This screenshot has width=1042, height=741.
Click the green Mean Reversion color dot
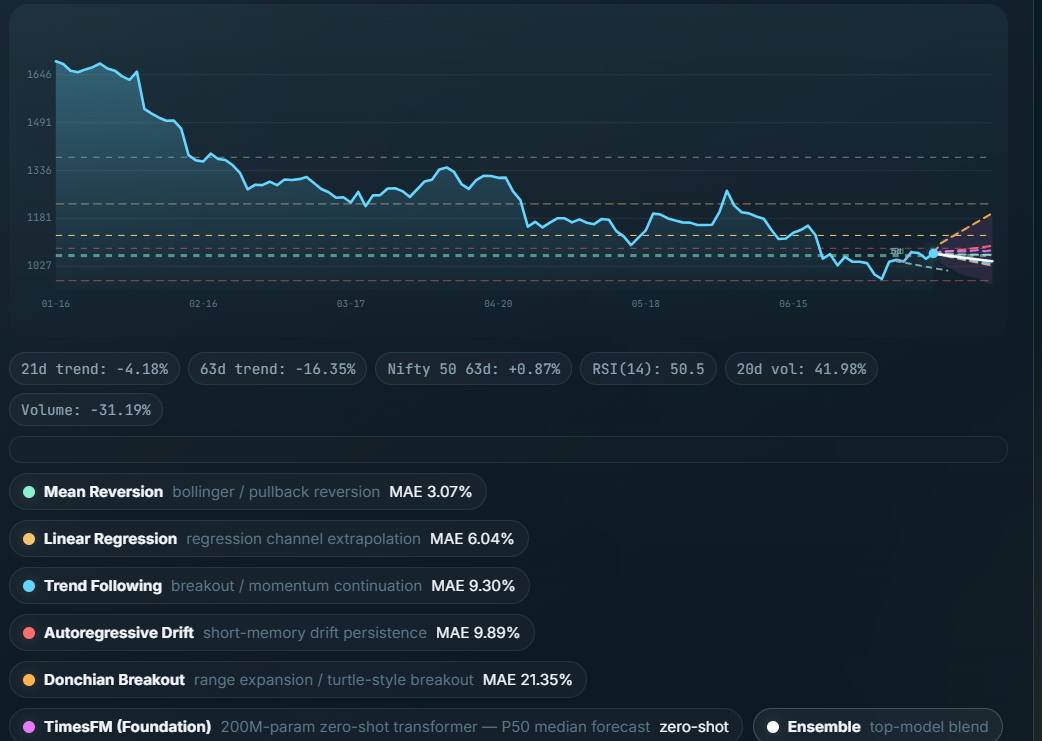(x=29, y=492)
